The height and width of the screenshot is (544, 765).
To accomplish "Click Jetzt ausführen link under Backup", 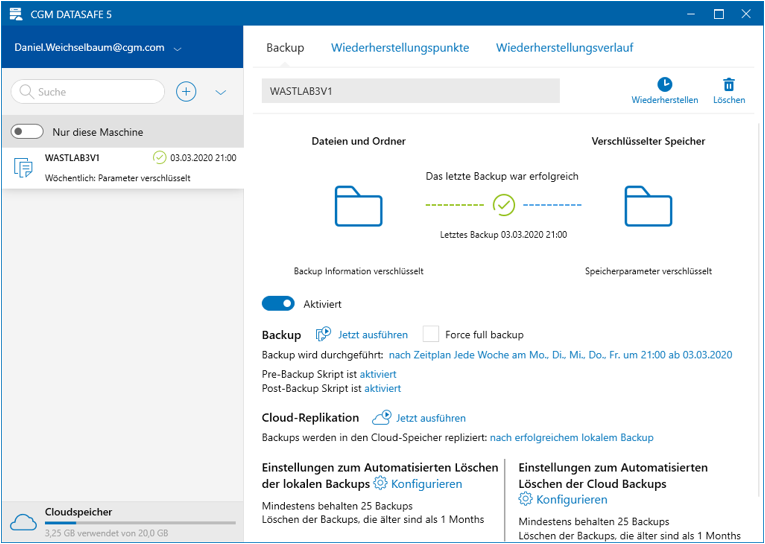I will click(x=373, y=335).
